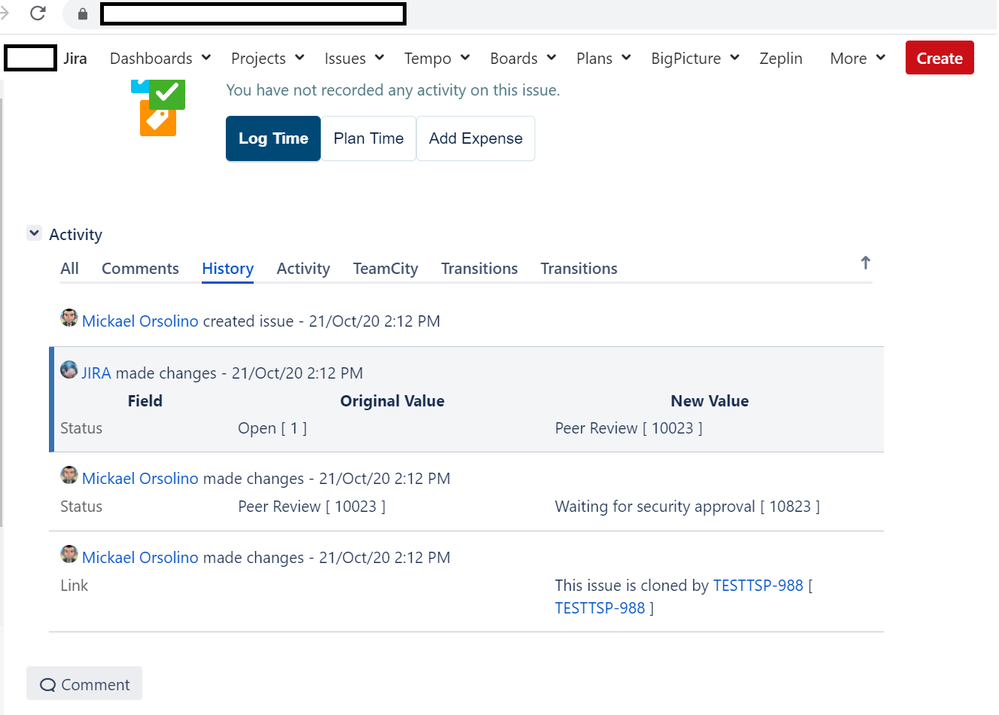The width and height of the screenshot is (999, 715).
Task: Open the Plans dropdown
Action: [x=603, y=58]
